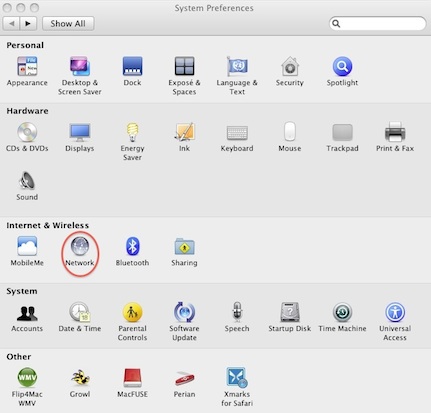Click the Show All button
The width and height of the screenshot is (431, 413).
(68, 24)
